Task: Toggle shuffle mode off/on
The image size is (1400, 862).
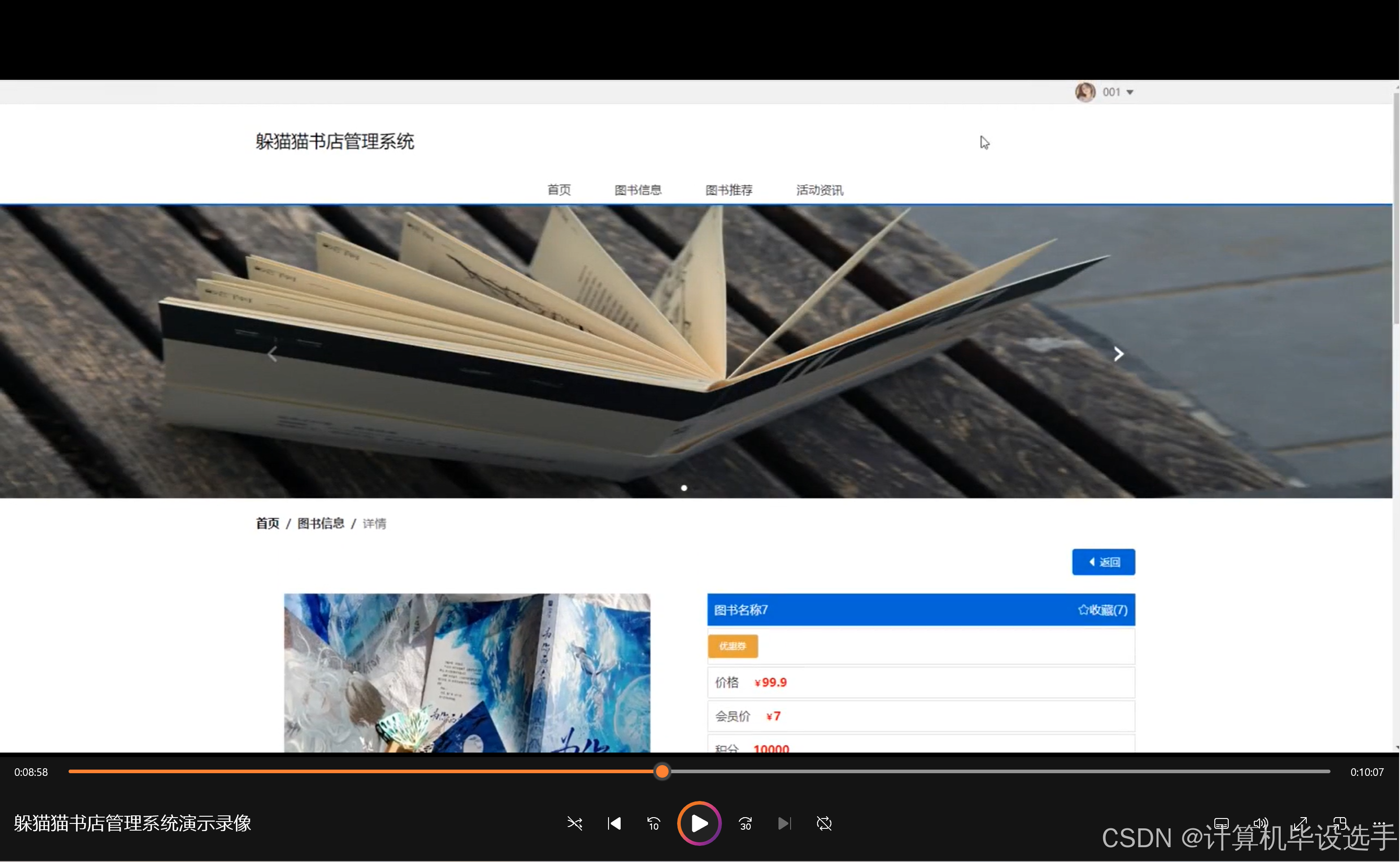Action: click(574, 823)
